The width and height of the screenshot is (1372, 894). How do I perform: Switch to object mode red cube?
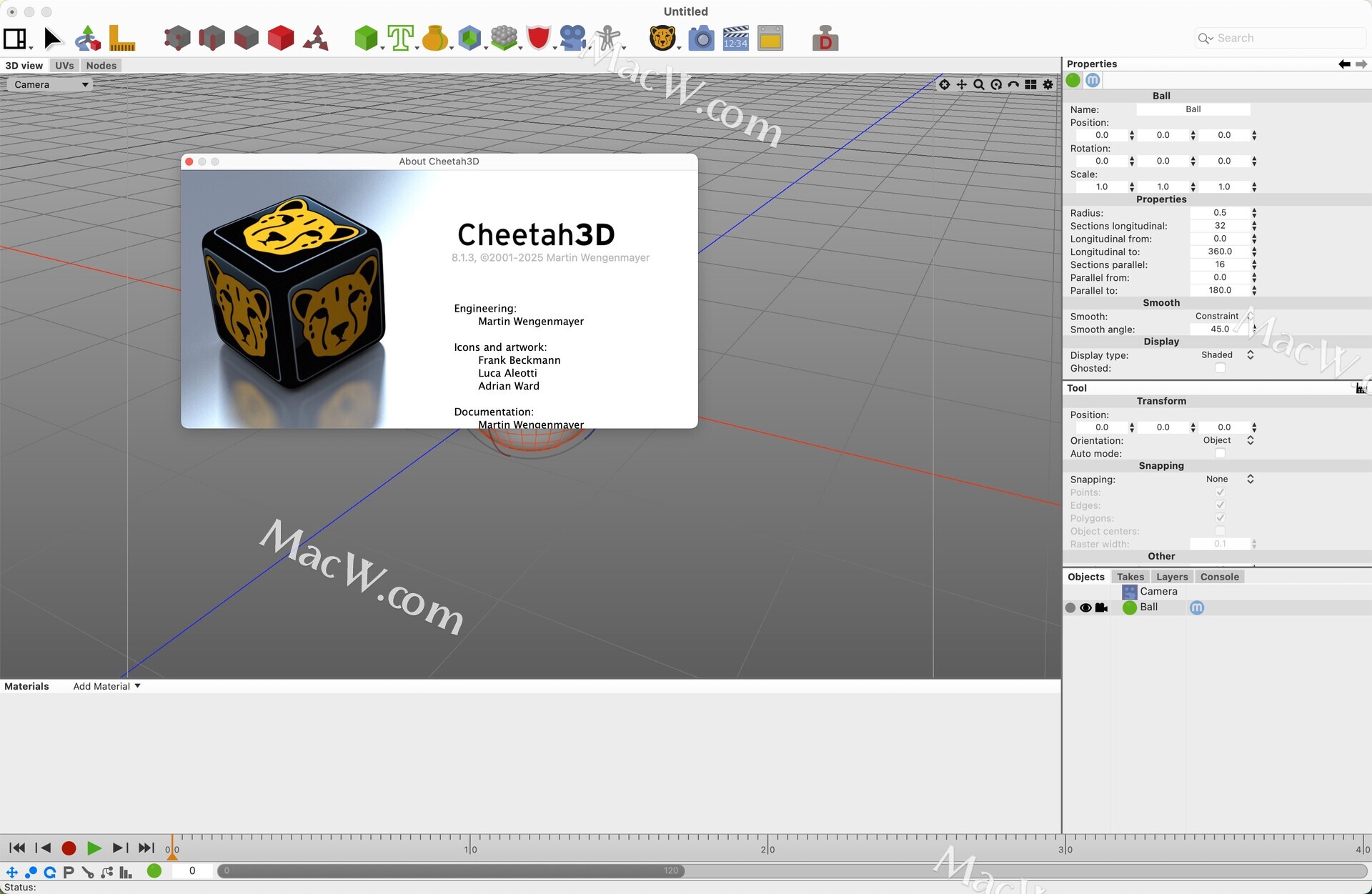click(280, 38)
